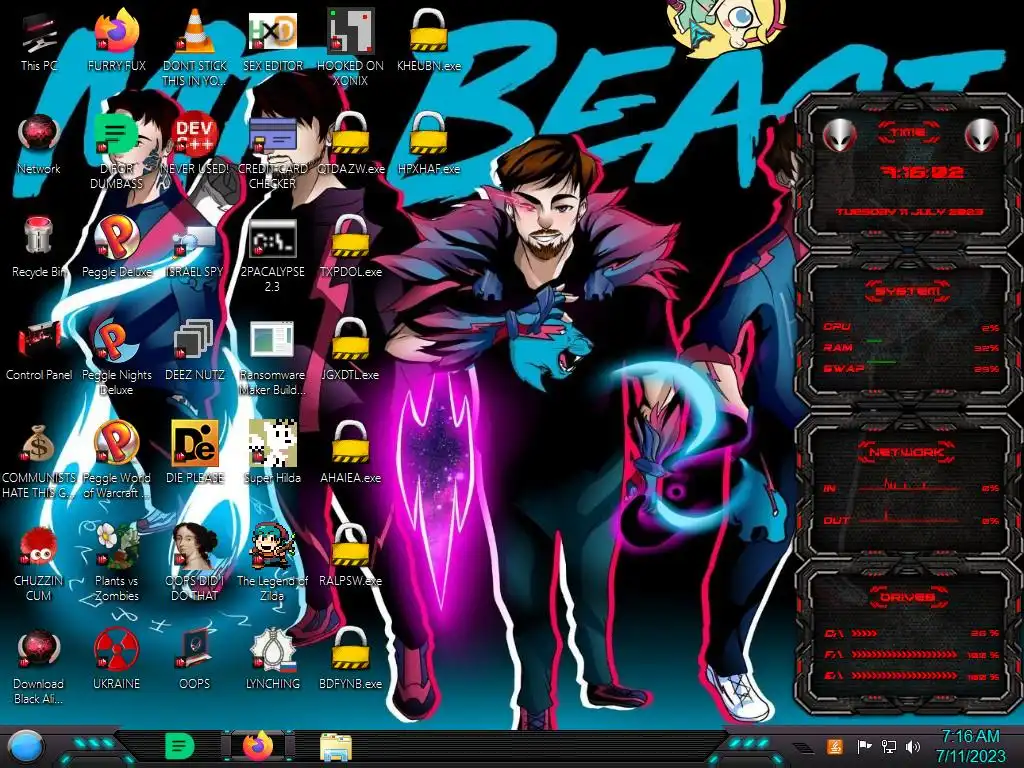Open the flag Action Center tray icon
This screenshot has width=1024, height=768.
tap(864, 746)
